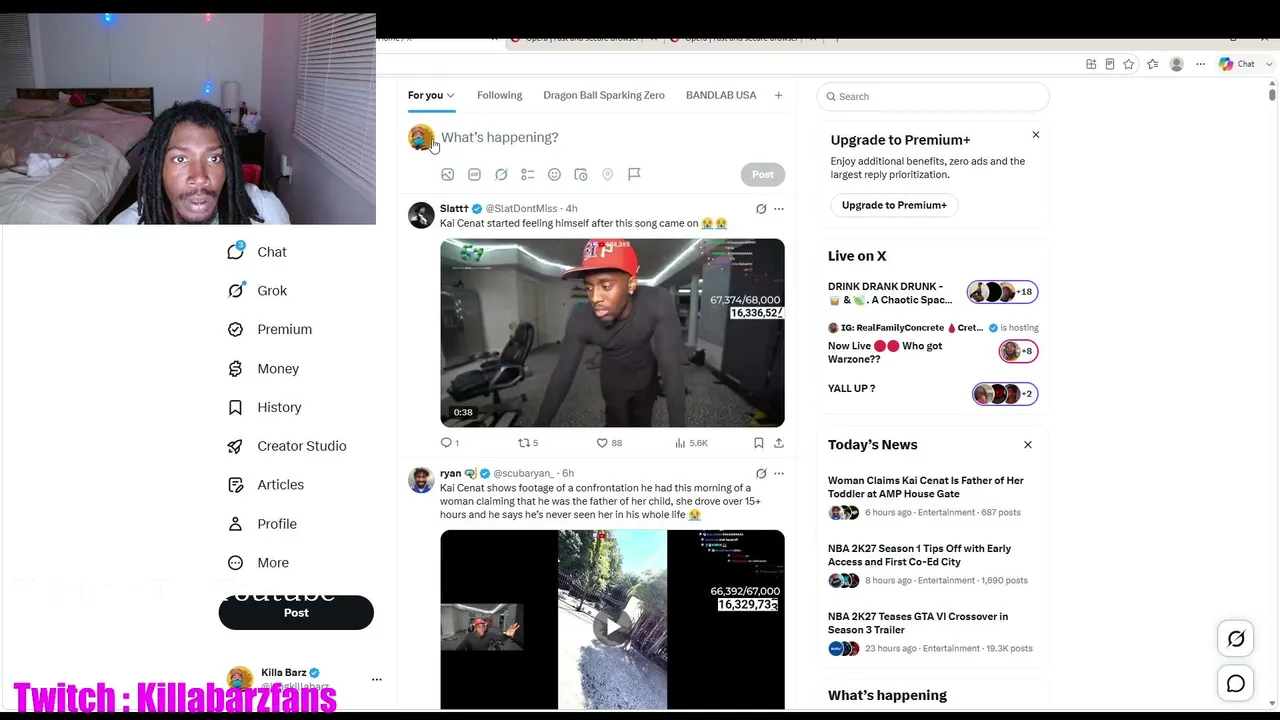
Task: Switch to the Following tab
Action: 500,95
